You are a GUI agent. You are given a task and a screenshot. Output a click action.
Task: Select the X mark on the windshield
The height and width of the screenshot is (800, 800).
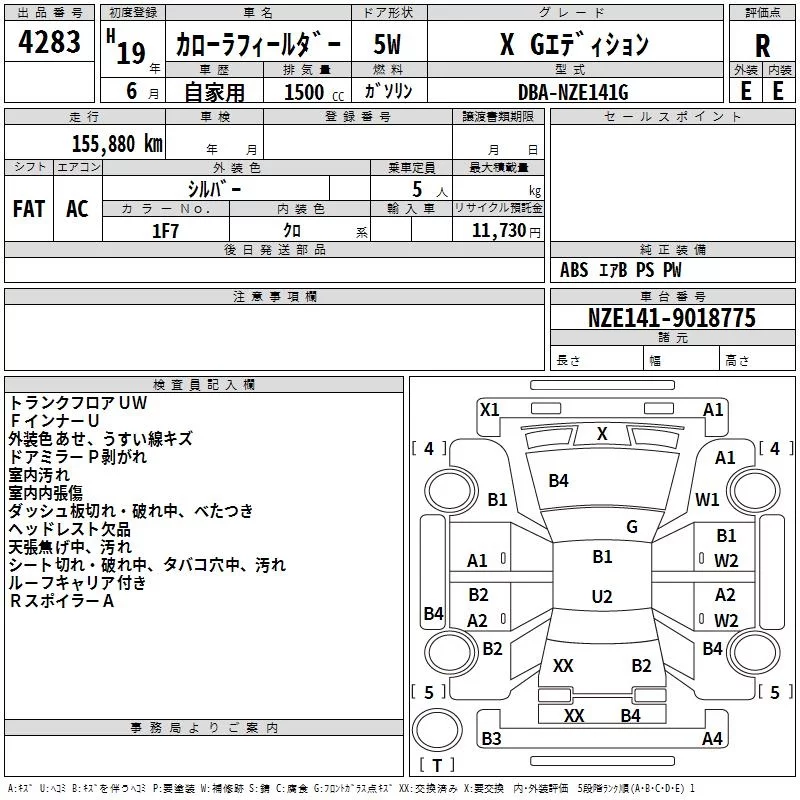pyautogui.click(x=602, y=434)
